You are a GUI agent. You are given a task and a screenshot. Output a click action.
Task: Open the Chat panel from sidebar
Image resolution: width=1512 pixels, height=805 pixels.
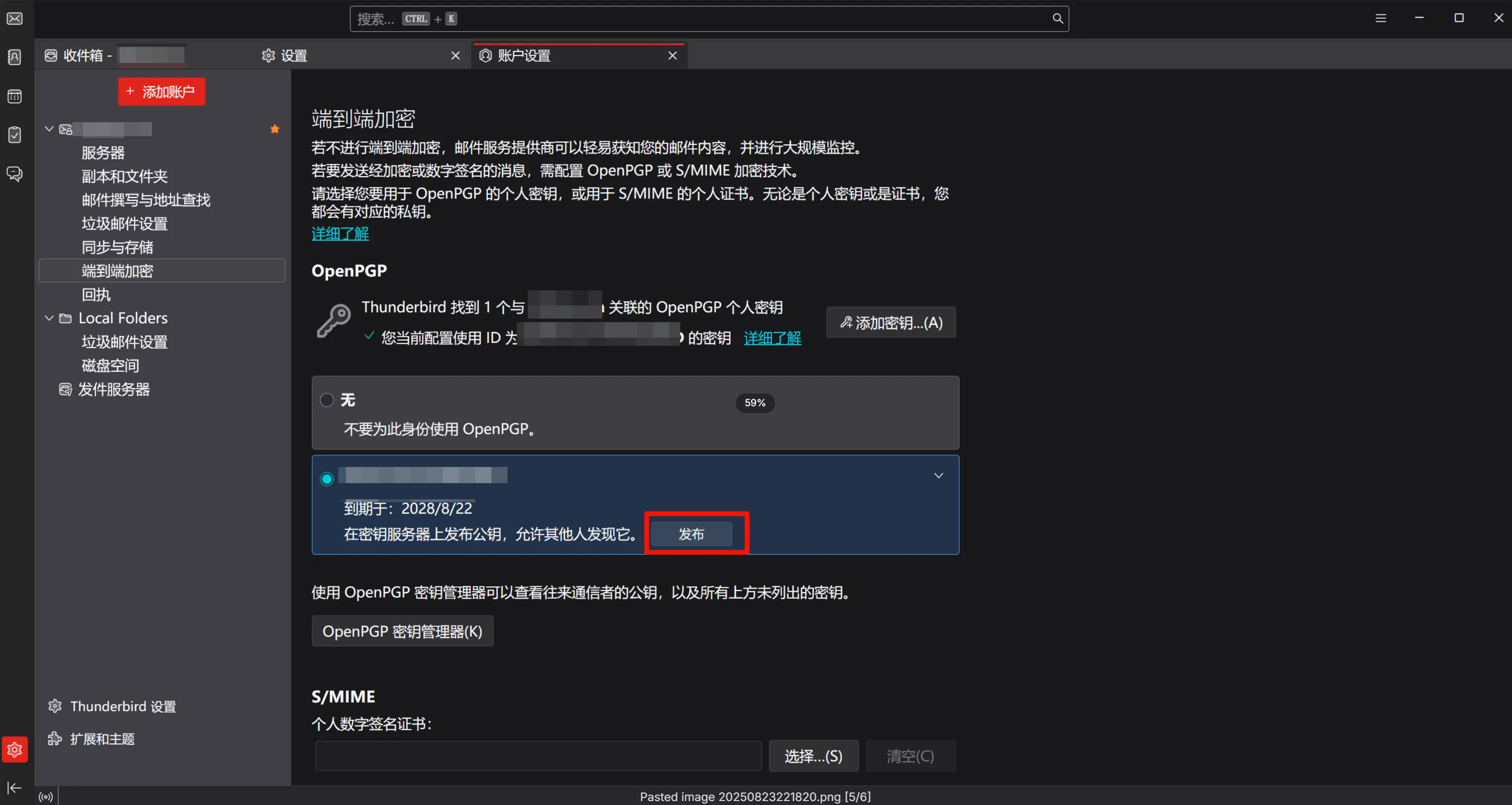point(14,174)
